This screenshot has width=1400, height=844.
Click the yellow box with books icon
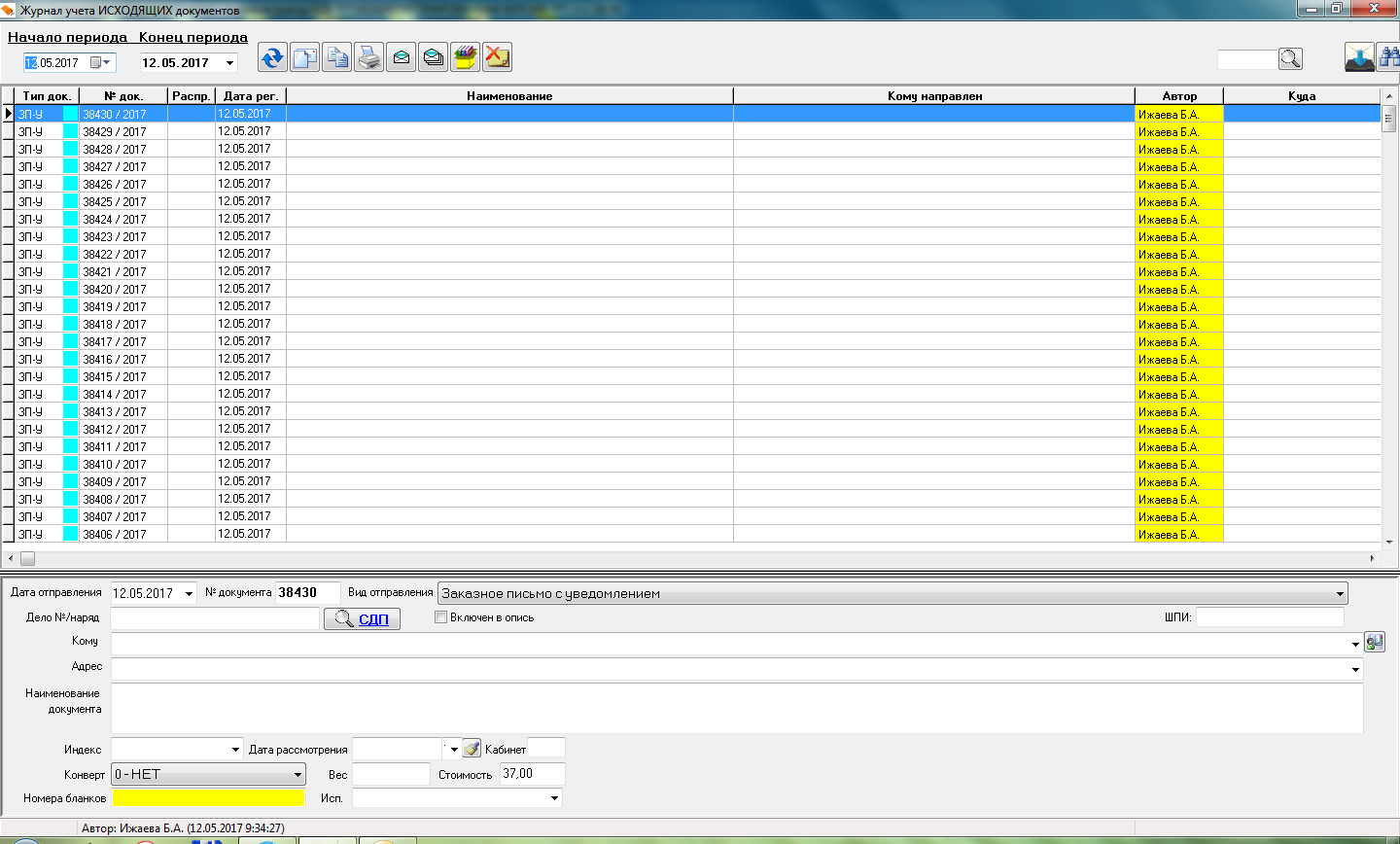click(465, 57)
